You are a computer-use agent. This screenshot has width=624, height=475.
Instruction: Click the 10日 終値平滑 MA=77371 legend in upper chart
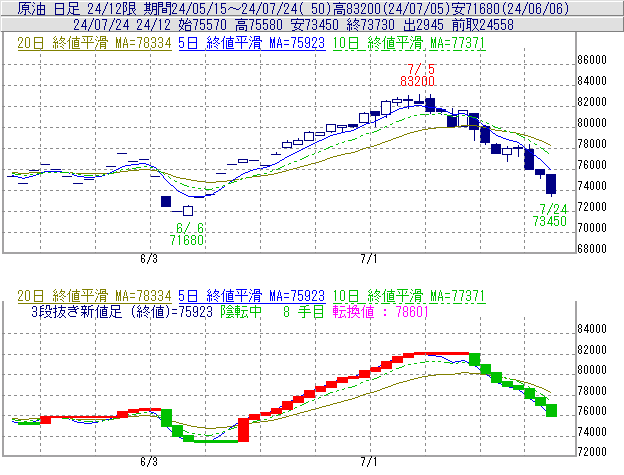pyautogui.click(x=409, y=43)
